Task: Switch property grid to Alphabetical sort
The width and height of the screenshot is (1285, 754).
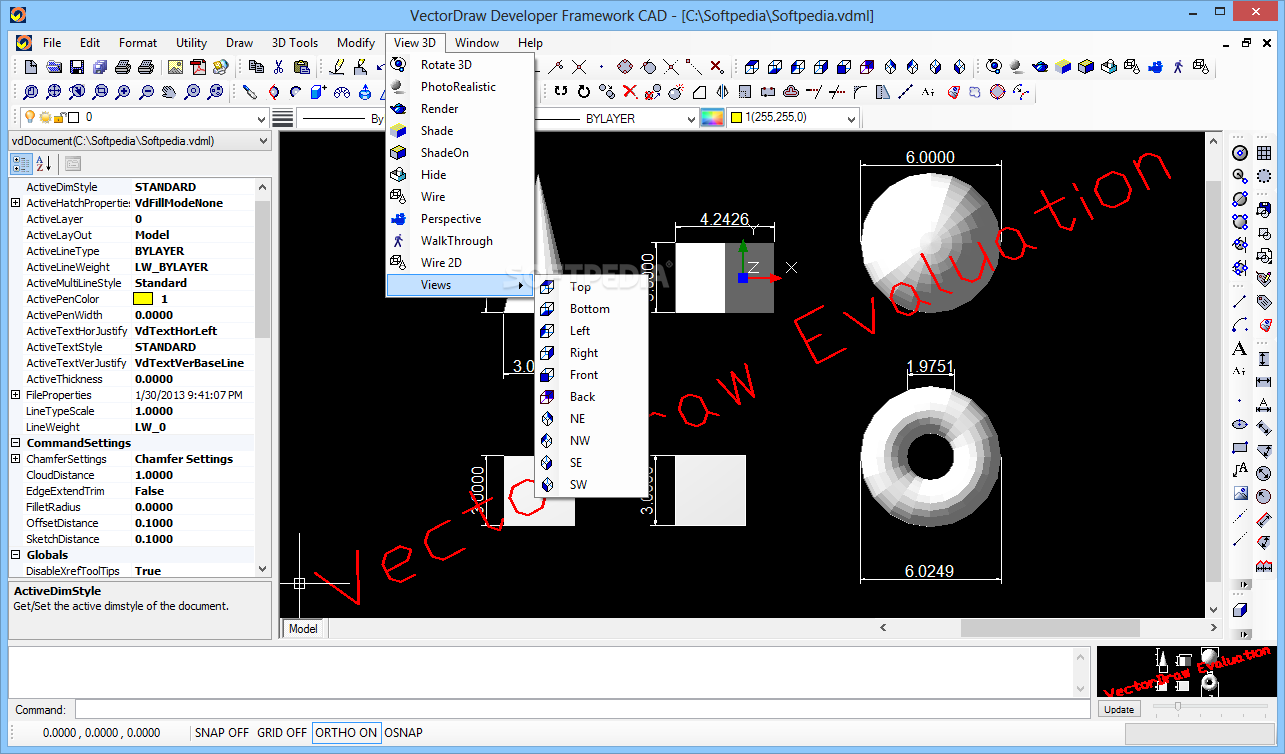Action: pos(43,164)
